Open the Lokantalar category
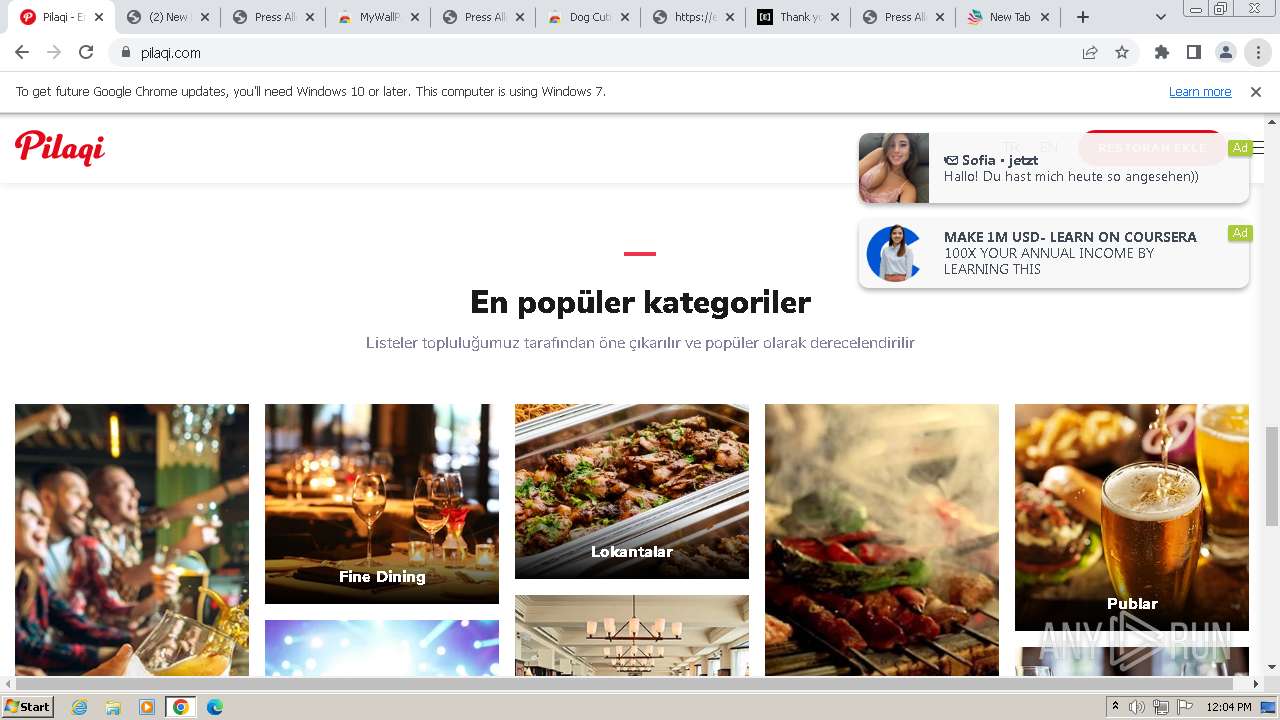Image resolution: width=1280 pixels, height=720 pixels. (632, 491)
